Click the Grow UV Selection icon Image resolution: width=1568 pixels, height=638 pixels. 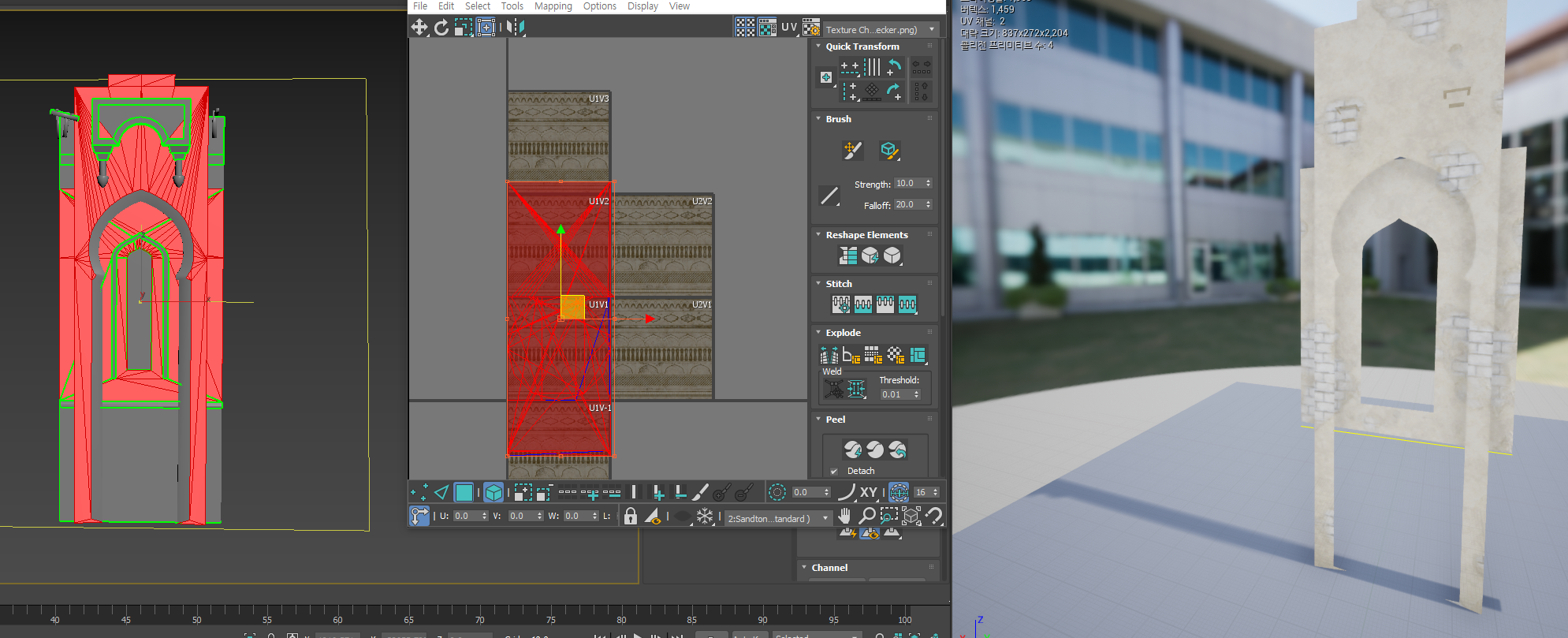[523, 493]
